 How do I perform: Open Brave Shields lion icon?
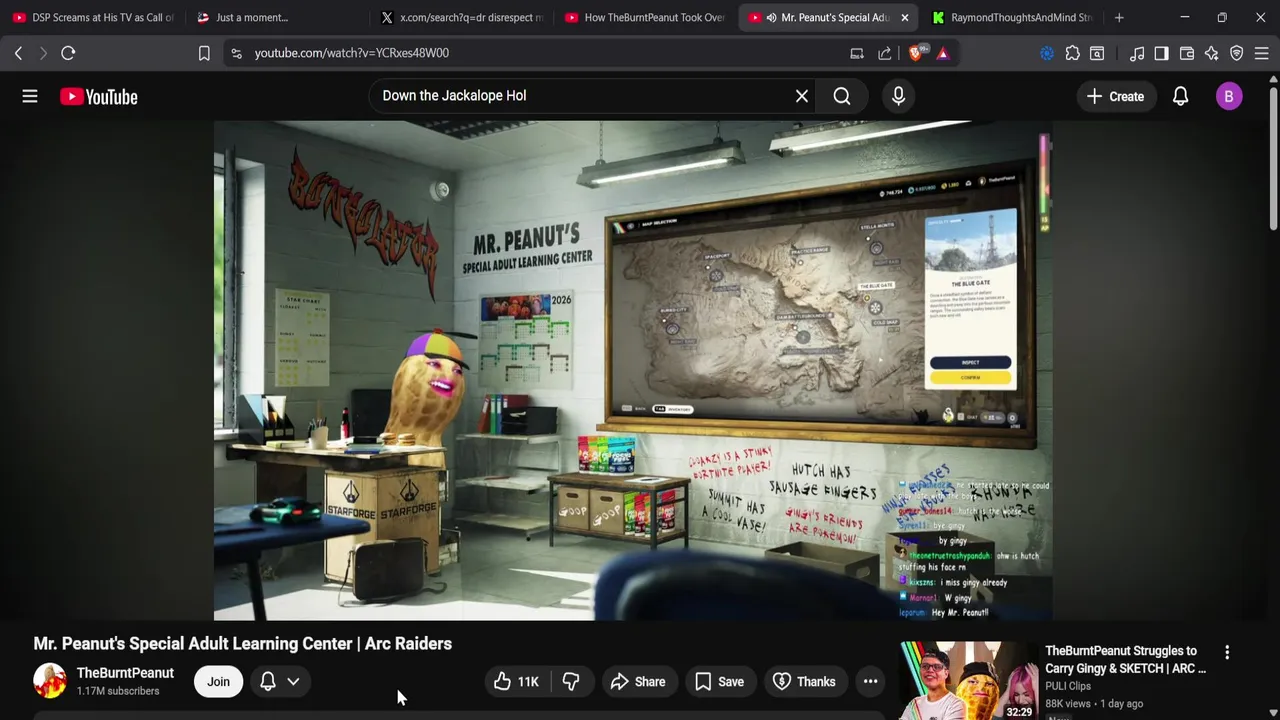click(916, 53)
